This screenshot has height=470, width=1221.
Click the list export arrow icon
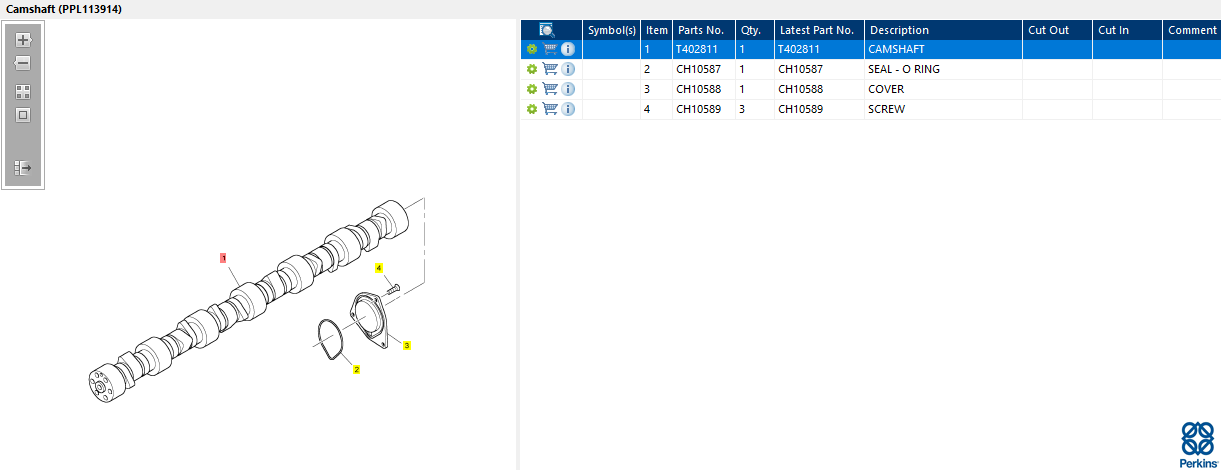(x=23, y=168)
